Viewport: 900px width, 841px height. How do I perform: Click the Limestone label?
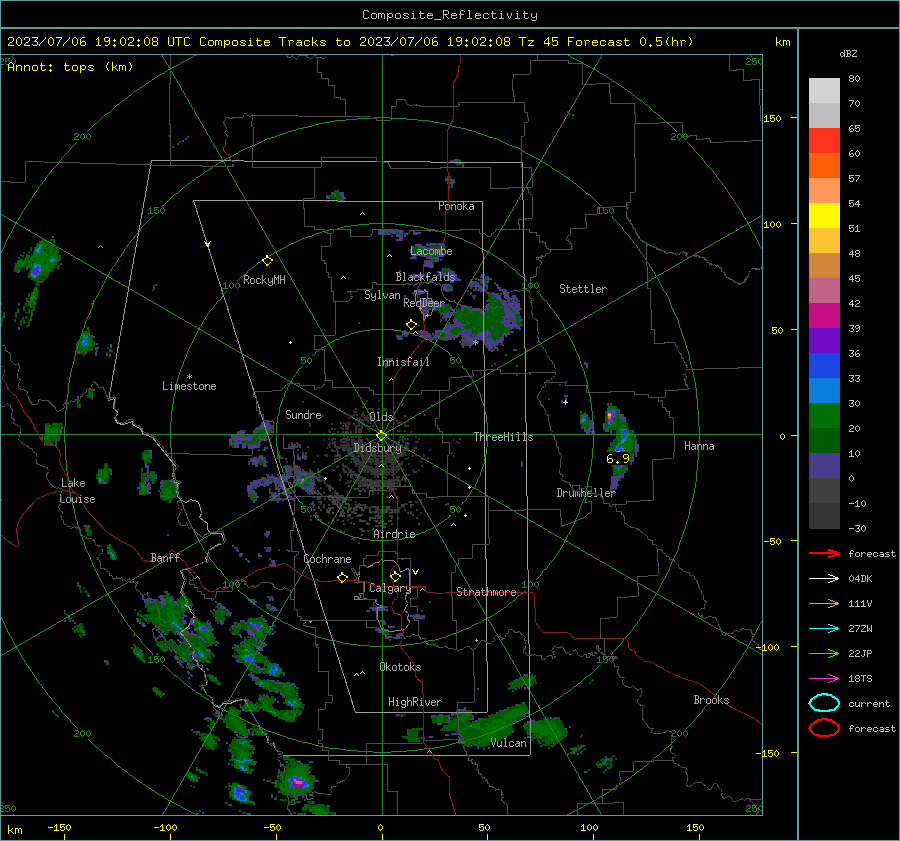click(x=189, y=386)
